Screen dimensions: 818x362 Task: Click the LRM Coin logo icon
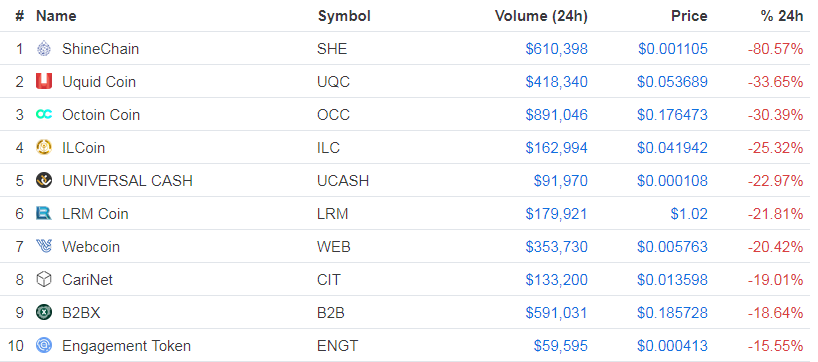[44, 213]
